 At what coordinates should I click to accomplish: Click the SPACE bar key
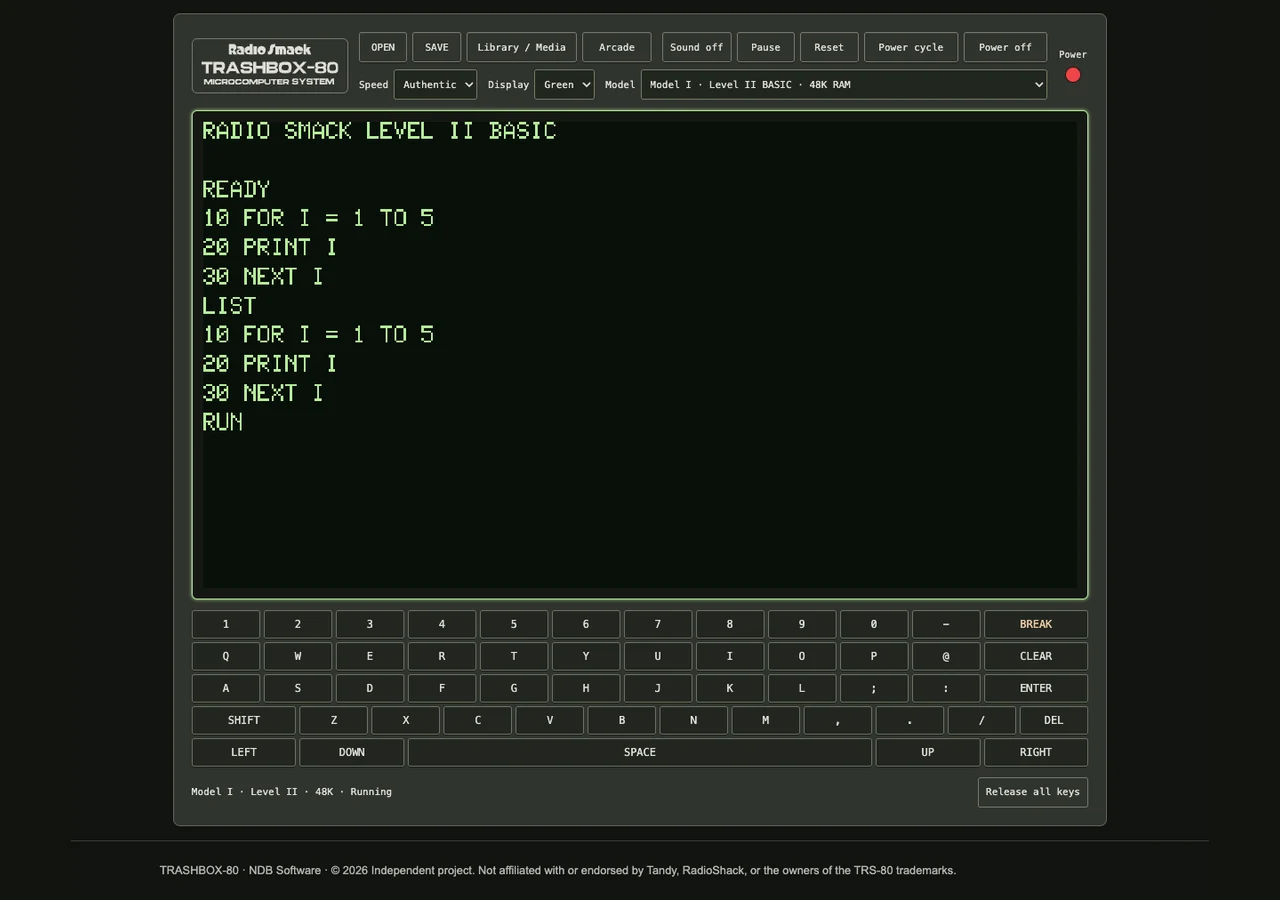(640, 752)
